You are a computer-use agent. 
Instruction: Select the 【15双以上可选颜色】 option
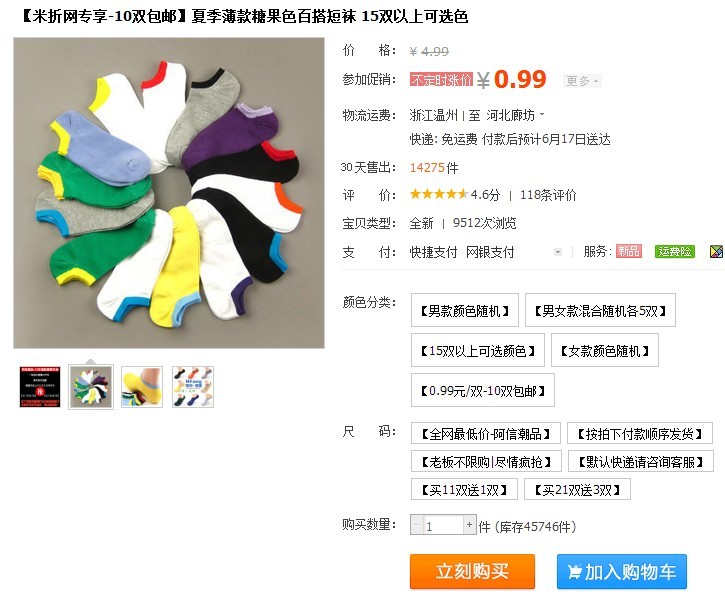tap(478, 351)
